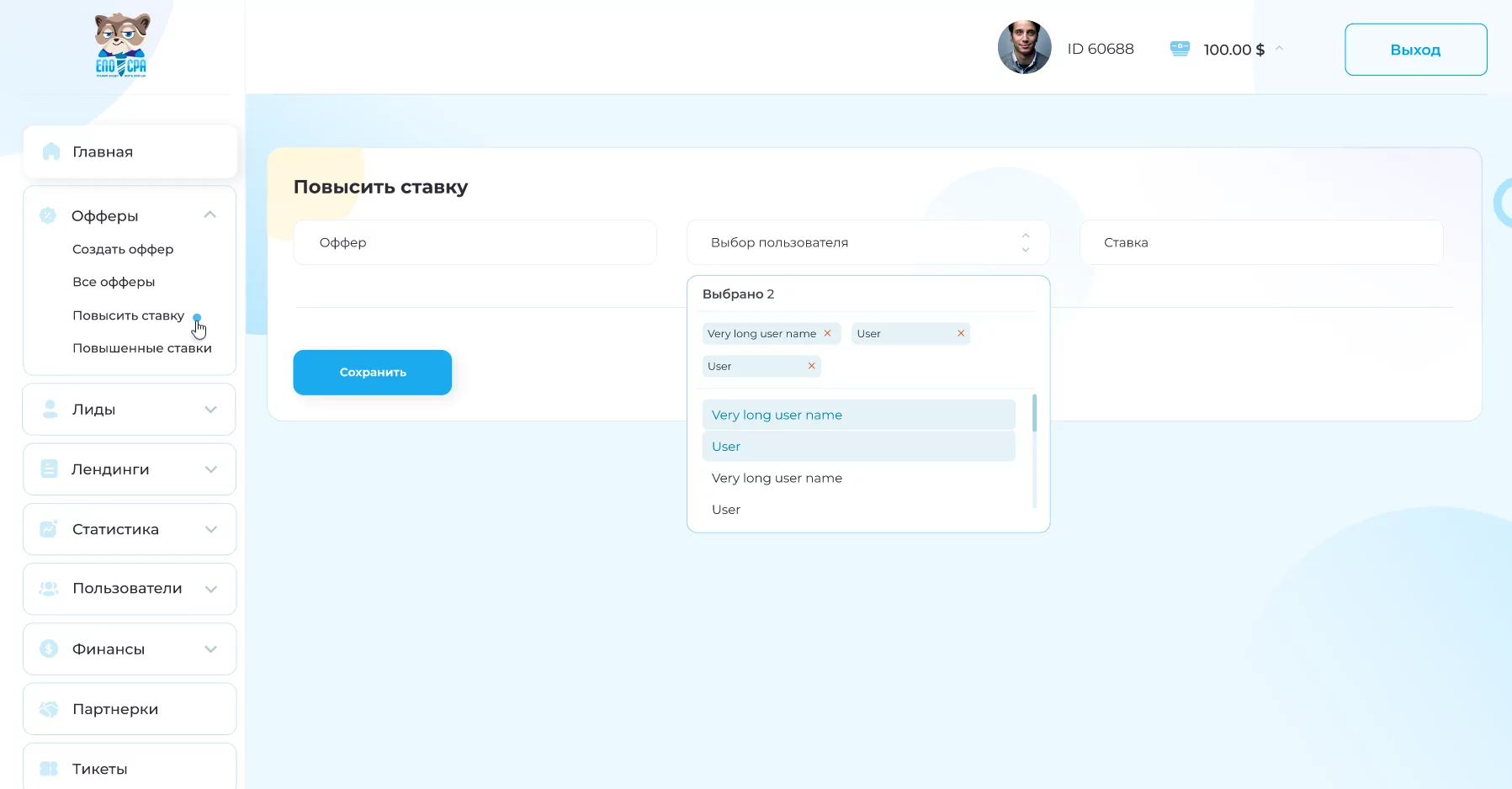Click the Партнерки handshake icon

tap(49, 709)
